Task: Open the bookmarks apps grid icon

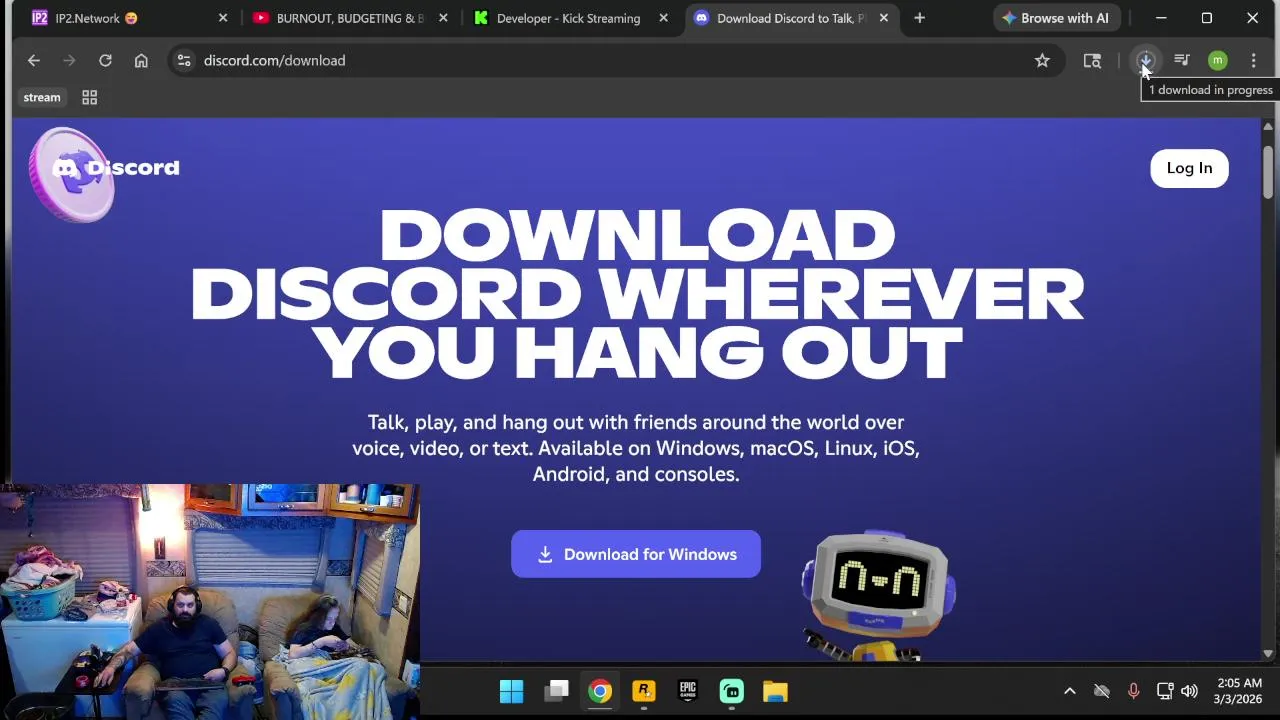Action: point(89,97)
